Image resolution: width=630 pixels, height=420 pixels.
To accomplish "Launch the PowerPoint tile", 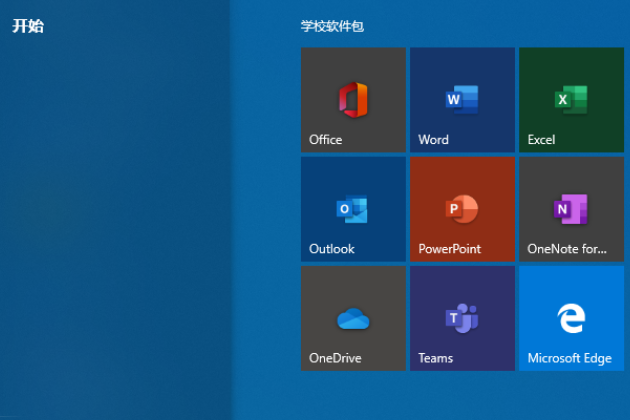I will pyautogui.click(x=462, y=209).
